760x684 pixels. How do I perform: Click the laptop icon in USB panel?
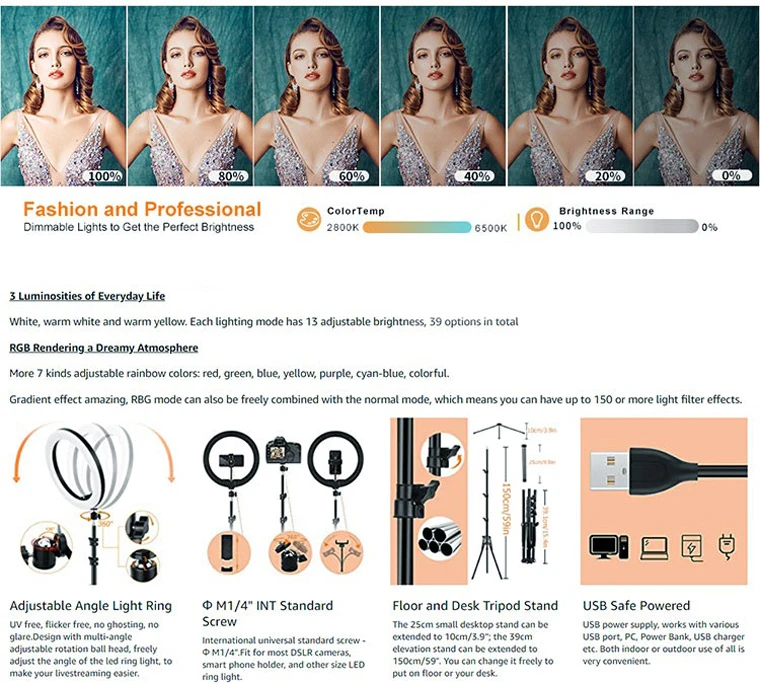[654, 548]
